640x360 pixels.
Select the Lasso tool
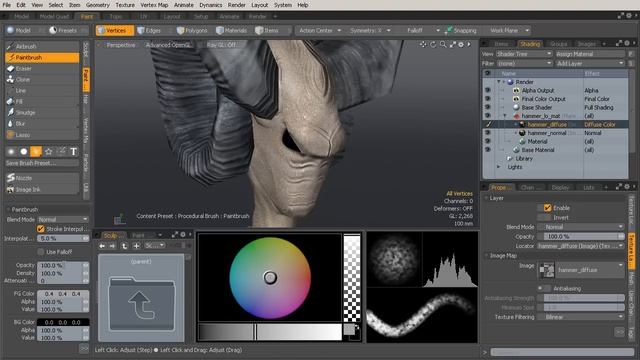pyautogui.click(x=42, y=135)
